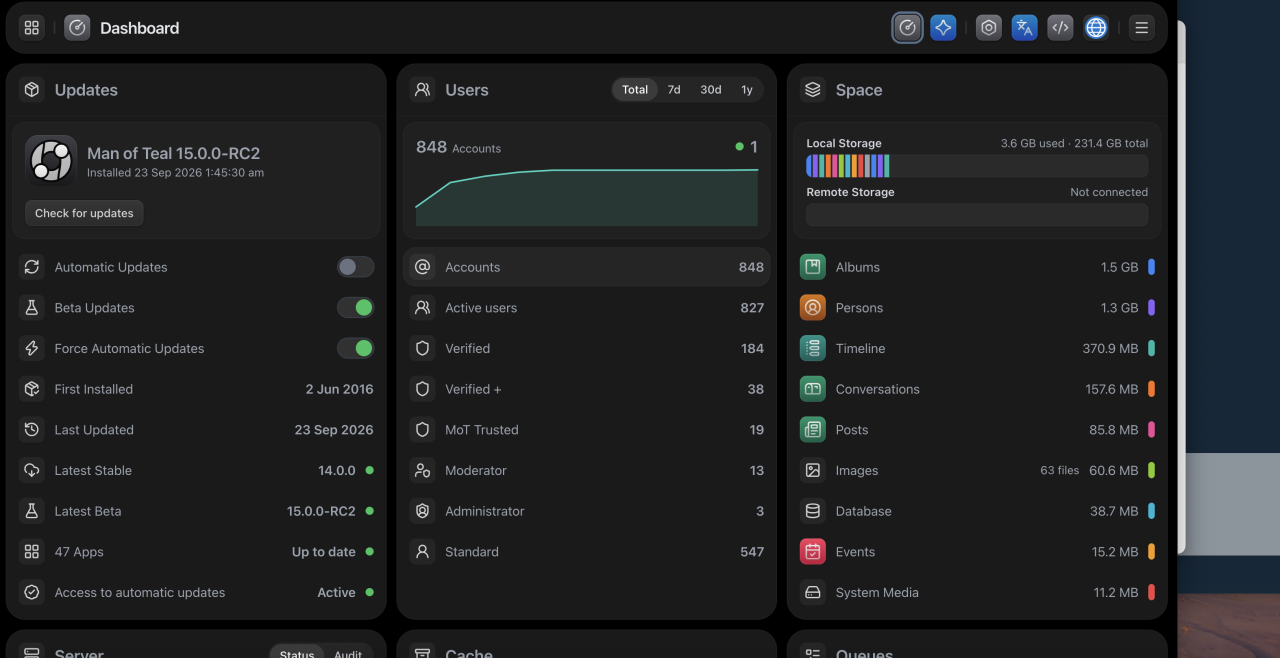
Task: Select the MoT Trusted row
Action: (x=587, y=430)
